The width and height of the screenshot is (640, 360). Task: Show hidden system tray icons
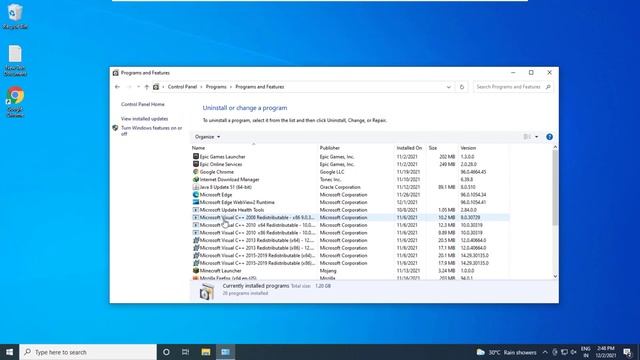click(545, 352)
